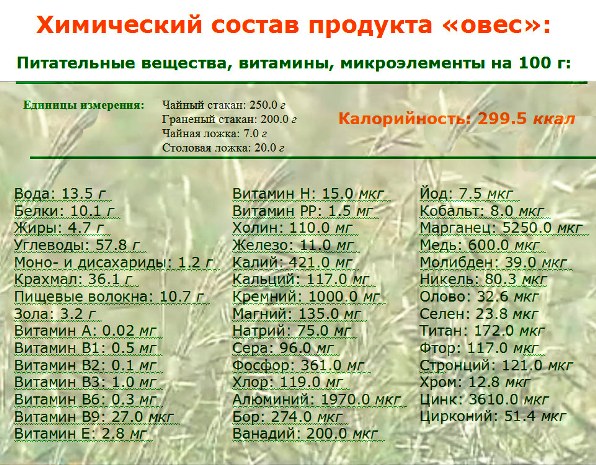The width and height of the screenshot is (596, 465).
Task: Select the 'Единицы измерения:' label
Action: tap(84, 105)
